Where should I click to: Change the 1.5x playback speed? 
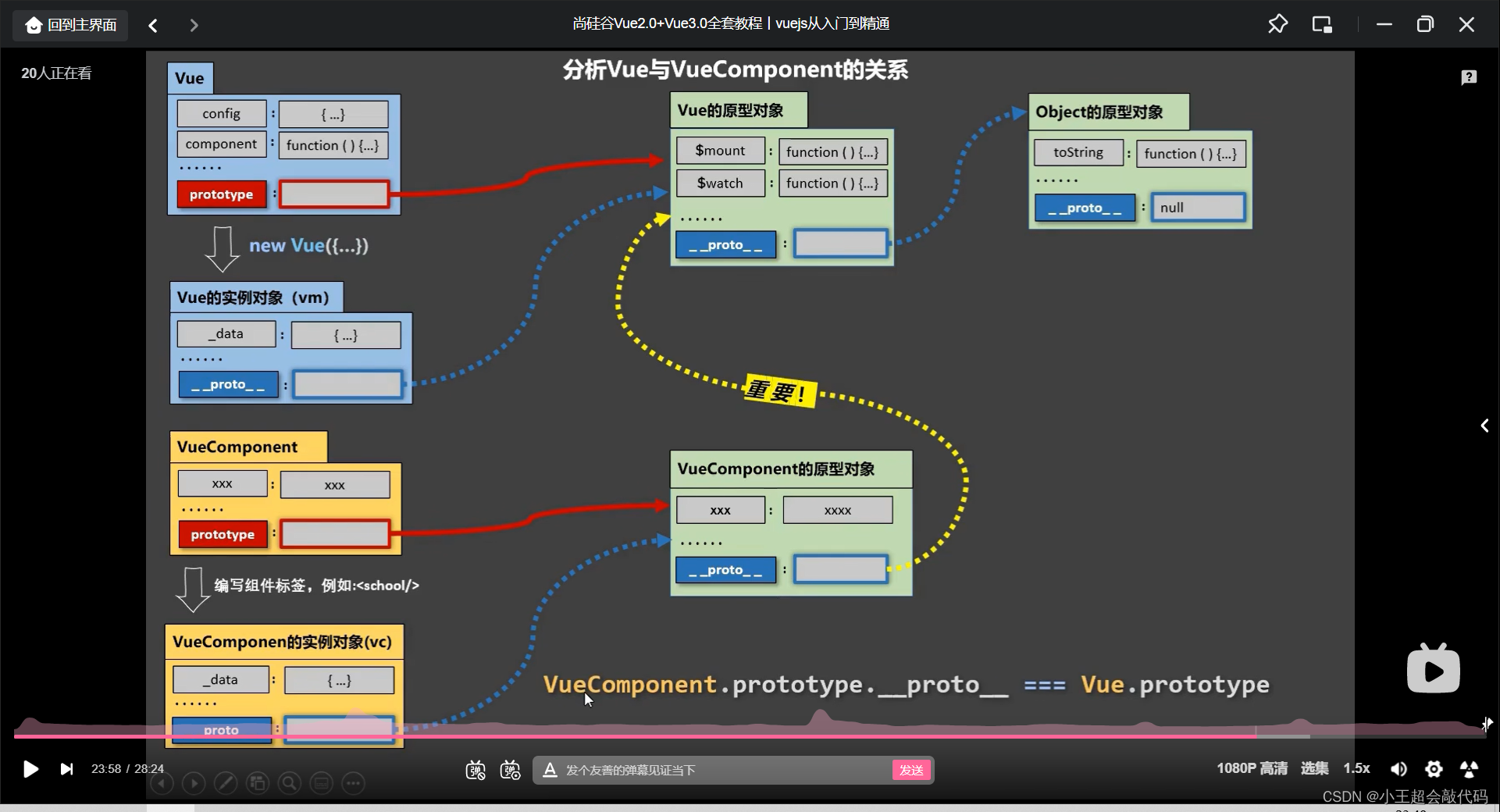point(1356,768)
